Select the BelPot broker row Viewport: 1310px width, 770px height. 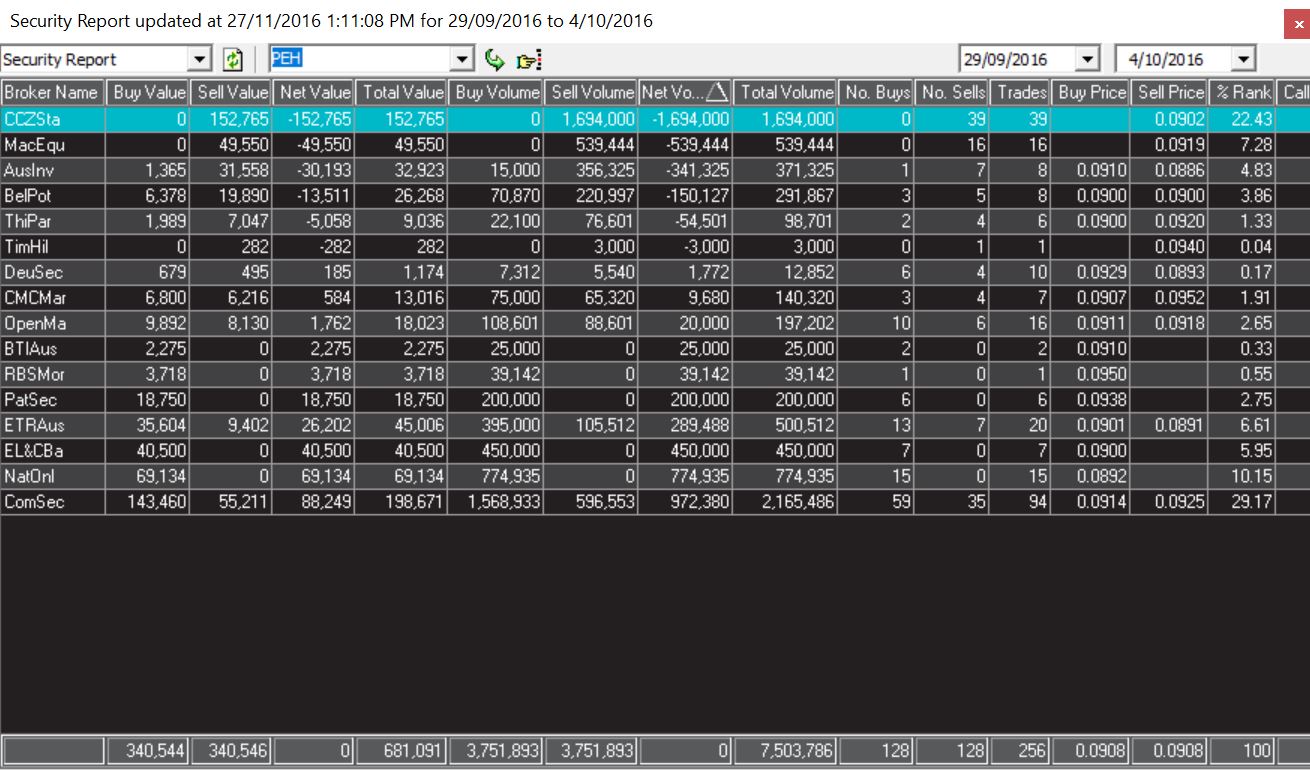pos(655,195)
